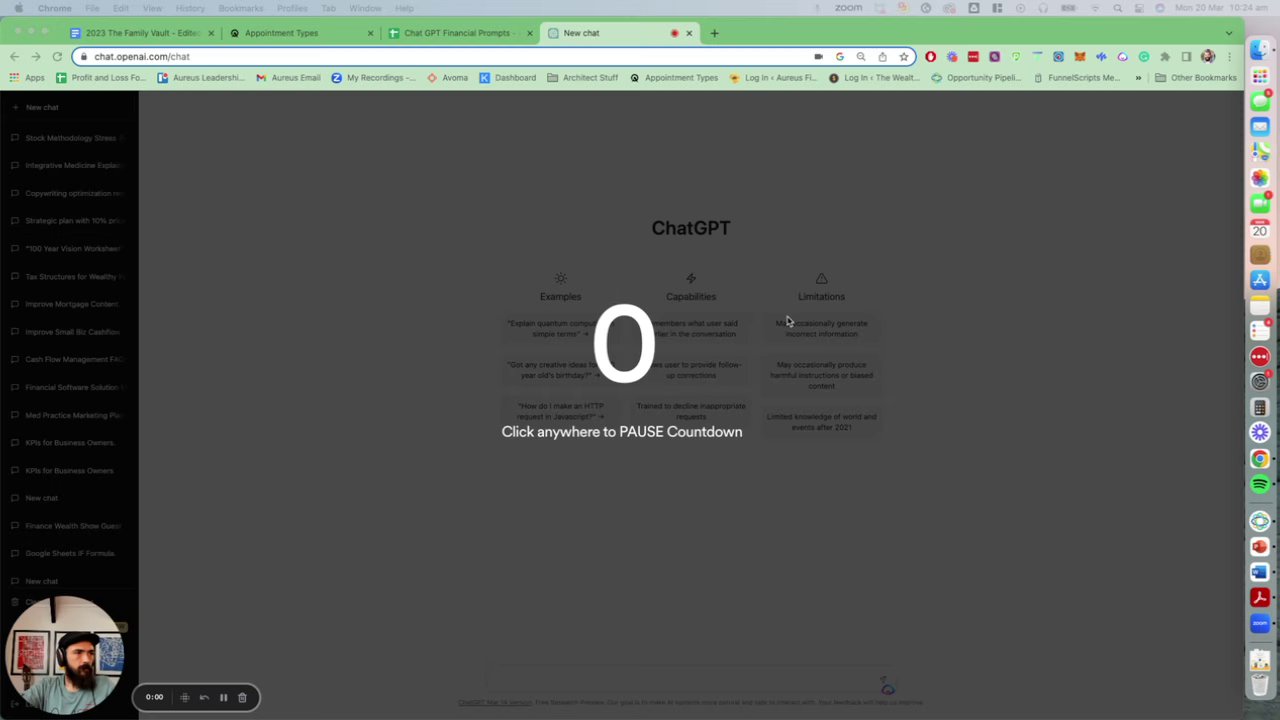Image resolution: width=1280 pixels, height=720 pixels.
Task: Go forward with the browser forward arrow
Action: pyautogui.click(x=36, y=56)
